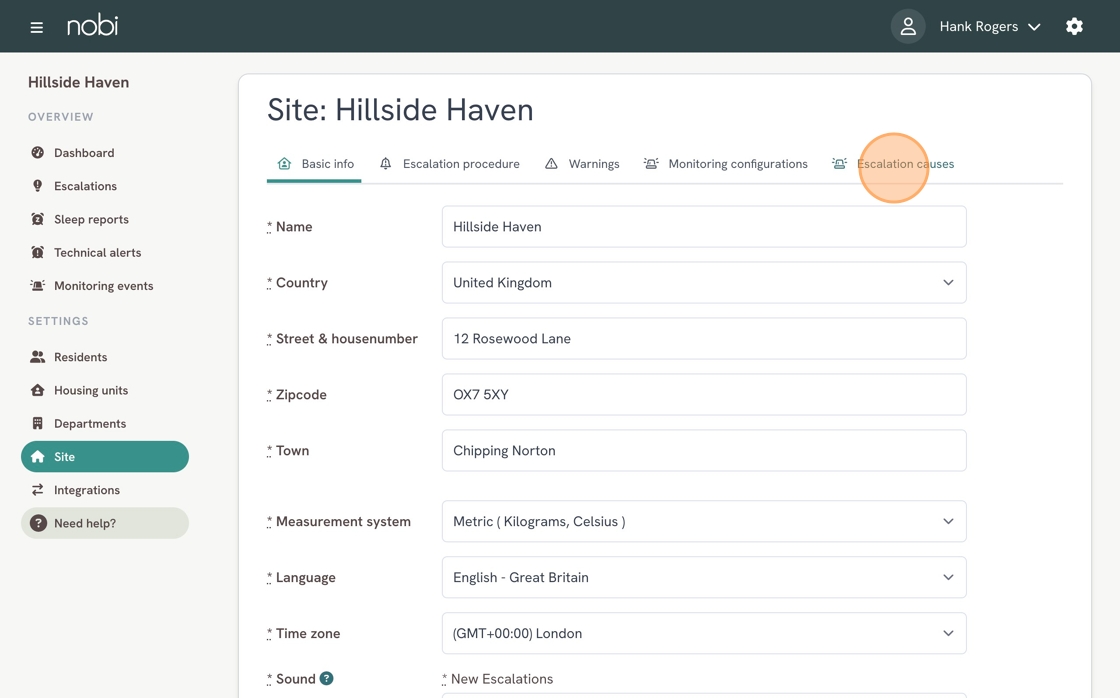
Task: Go to Housing units in sidebar
Action: (x=90, y=390)
